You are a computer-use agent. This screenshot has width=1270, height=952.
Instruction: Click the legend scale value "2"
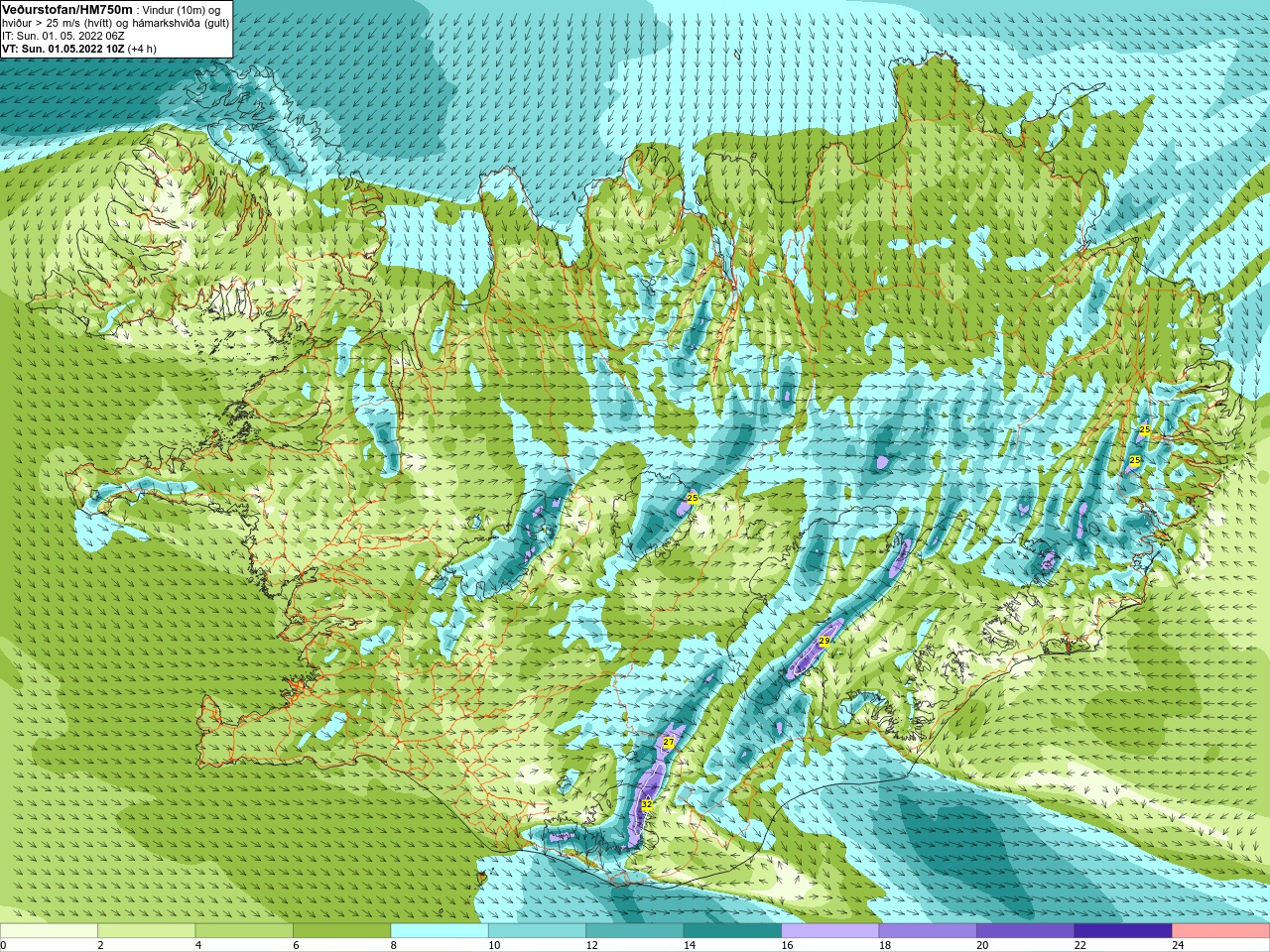pos(100,945)
